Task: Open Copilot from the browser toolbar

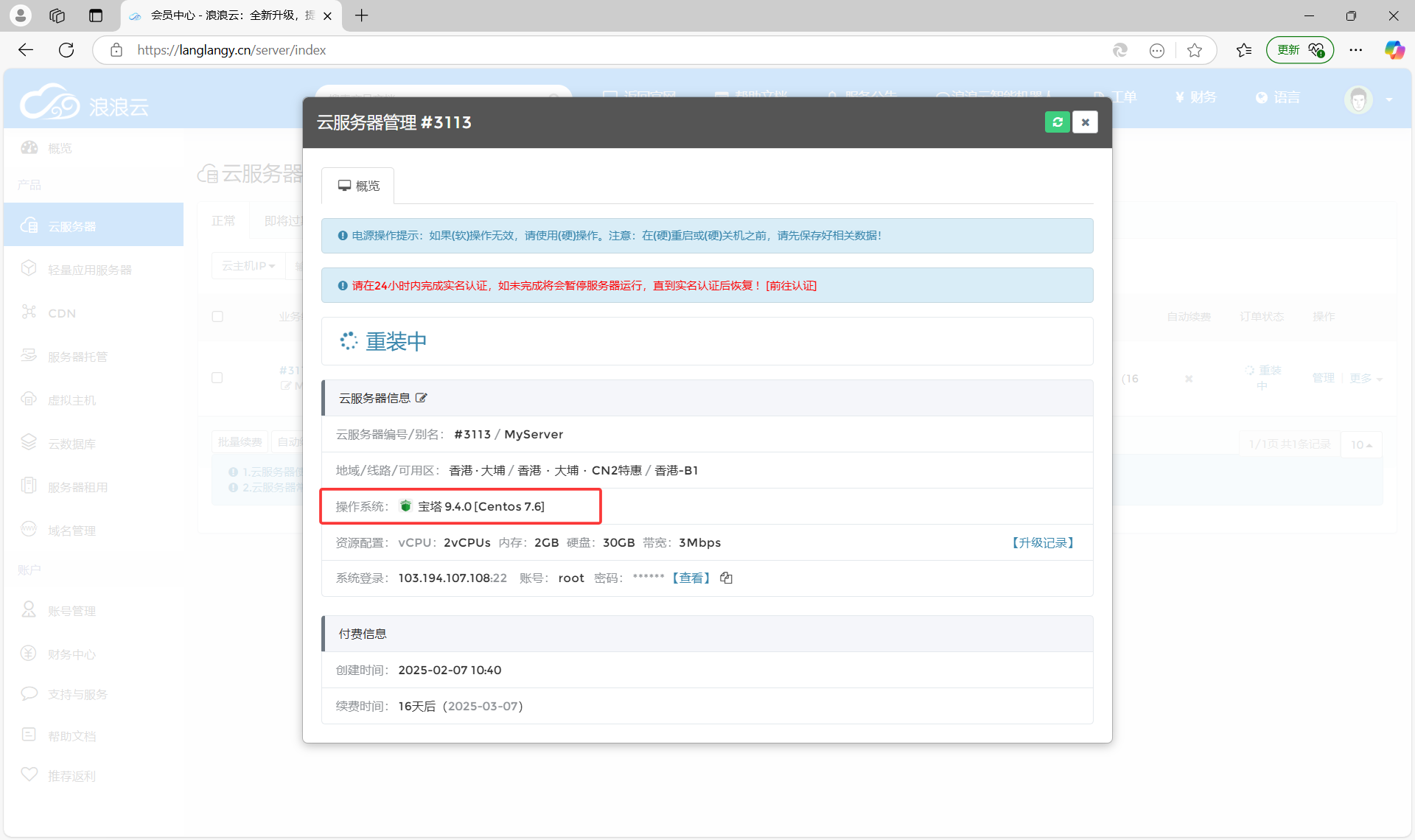Action: [x=1394, y=49]
